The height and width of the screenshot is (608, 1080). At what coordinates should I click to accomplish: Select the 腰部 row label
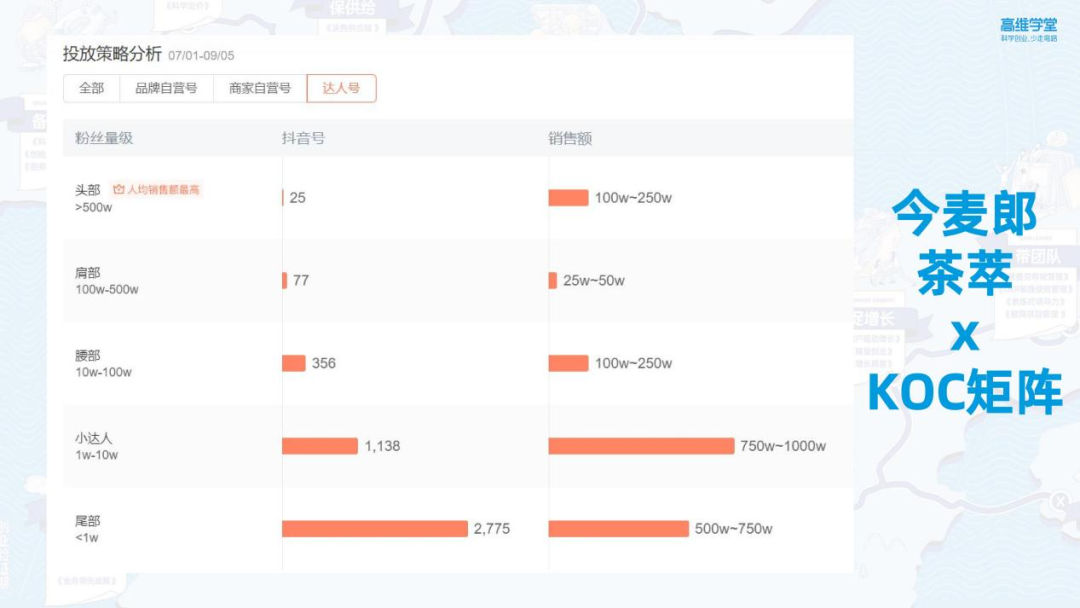point(87,355)
